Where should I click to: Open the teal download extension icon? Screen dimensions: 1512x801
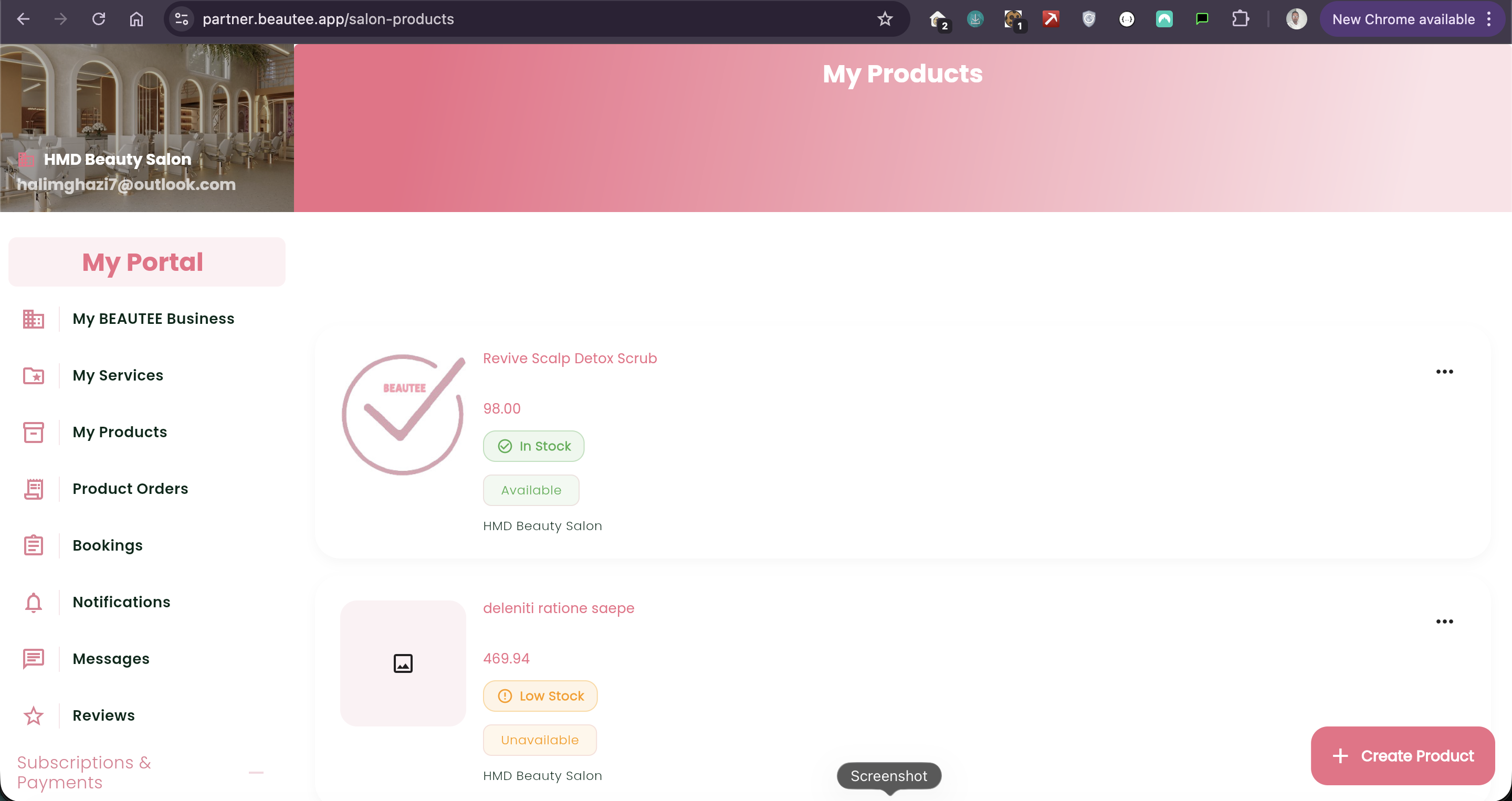(975, 19)
